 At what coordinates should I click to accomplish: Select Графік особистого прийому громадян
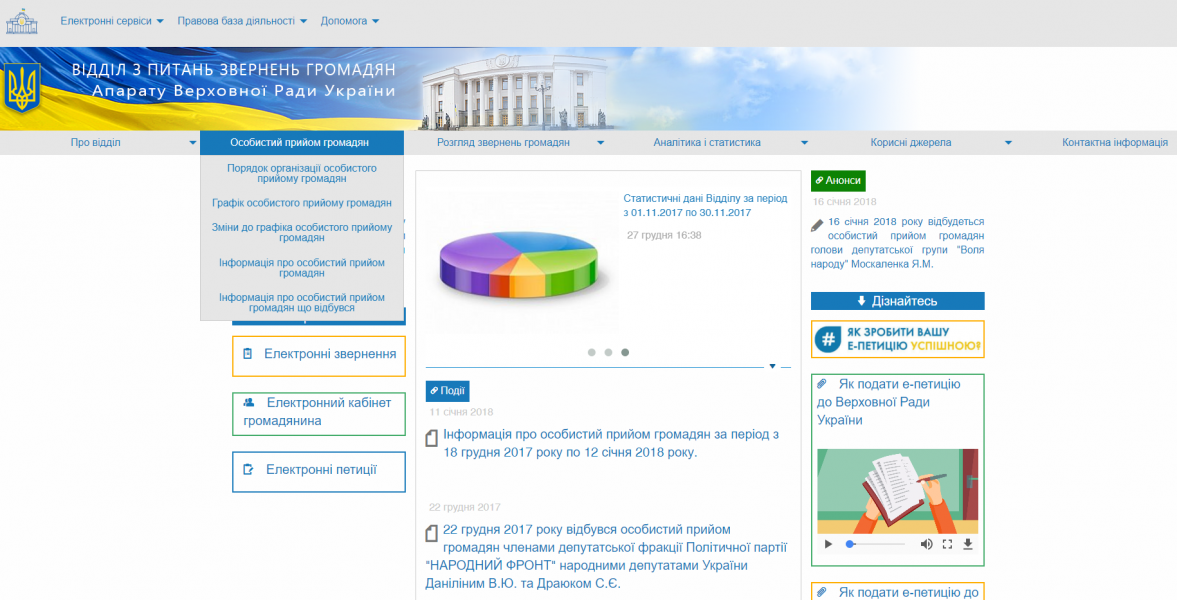click(302, 203)
